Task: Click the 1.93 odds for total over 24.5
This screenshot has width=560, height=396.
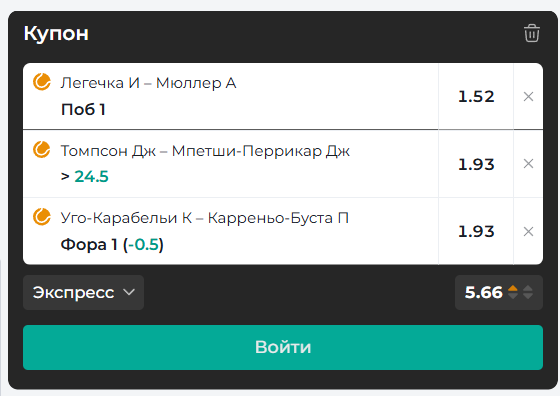Action: click(476, 164)
